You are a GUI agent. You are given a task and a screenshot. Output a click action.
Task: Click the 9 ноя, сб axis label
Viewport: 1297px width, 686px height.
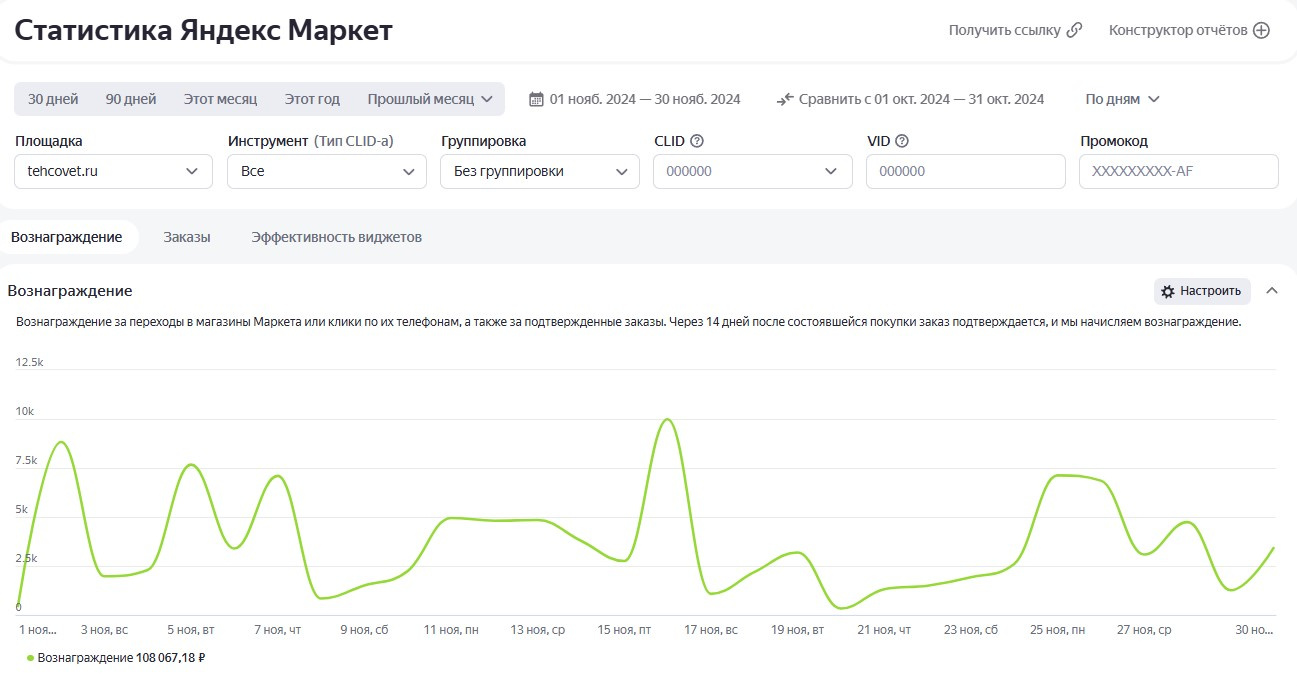click(x=364, y=630)
